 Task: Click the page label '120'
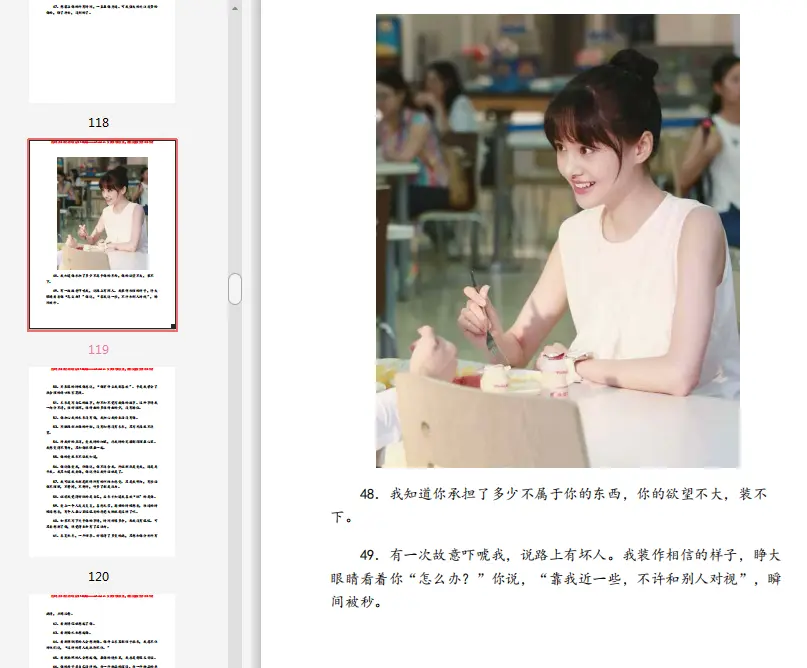(x=98, y=576)
